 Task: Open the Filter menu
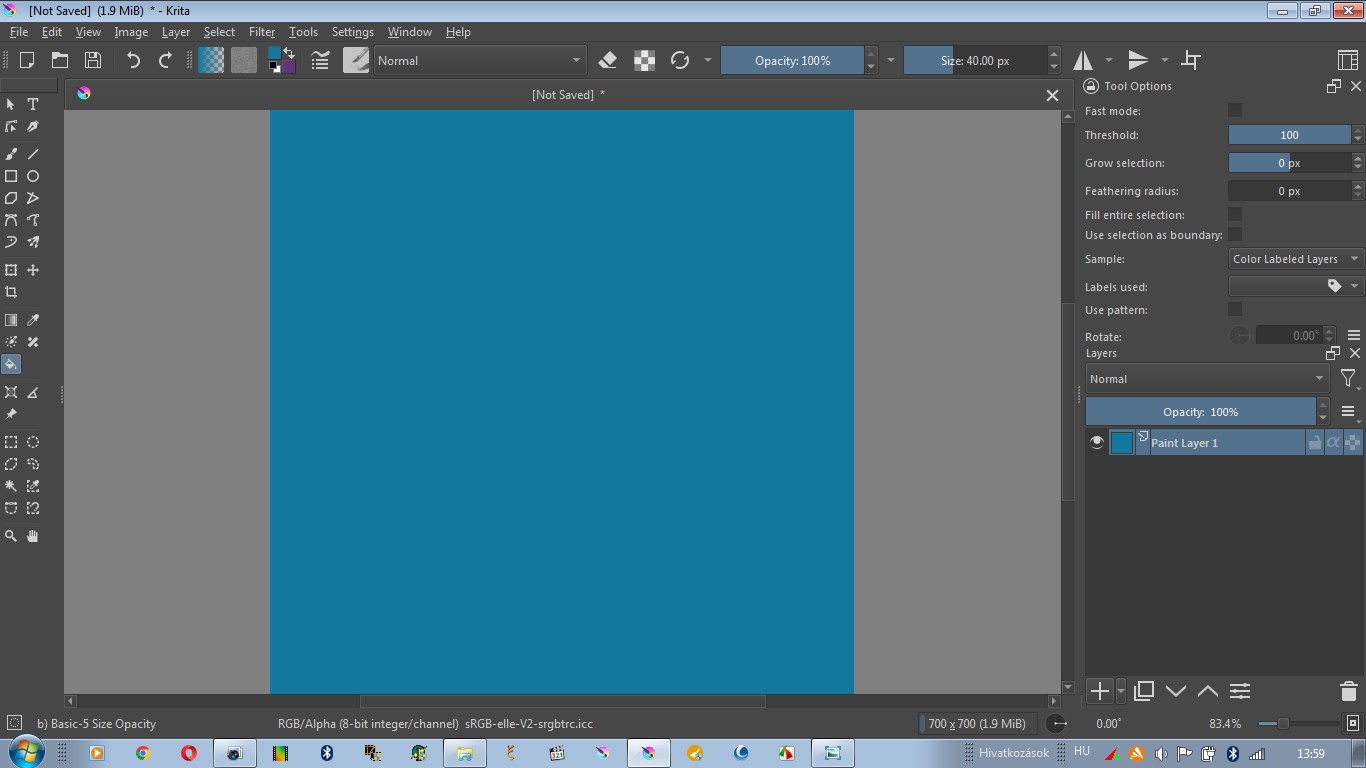[262, 32]
